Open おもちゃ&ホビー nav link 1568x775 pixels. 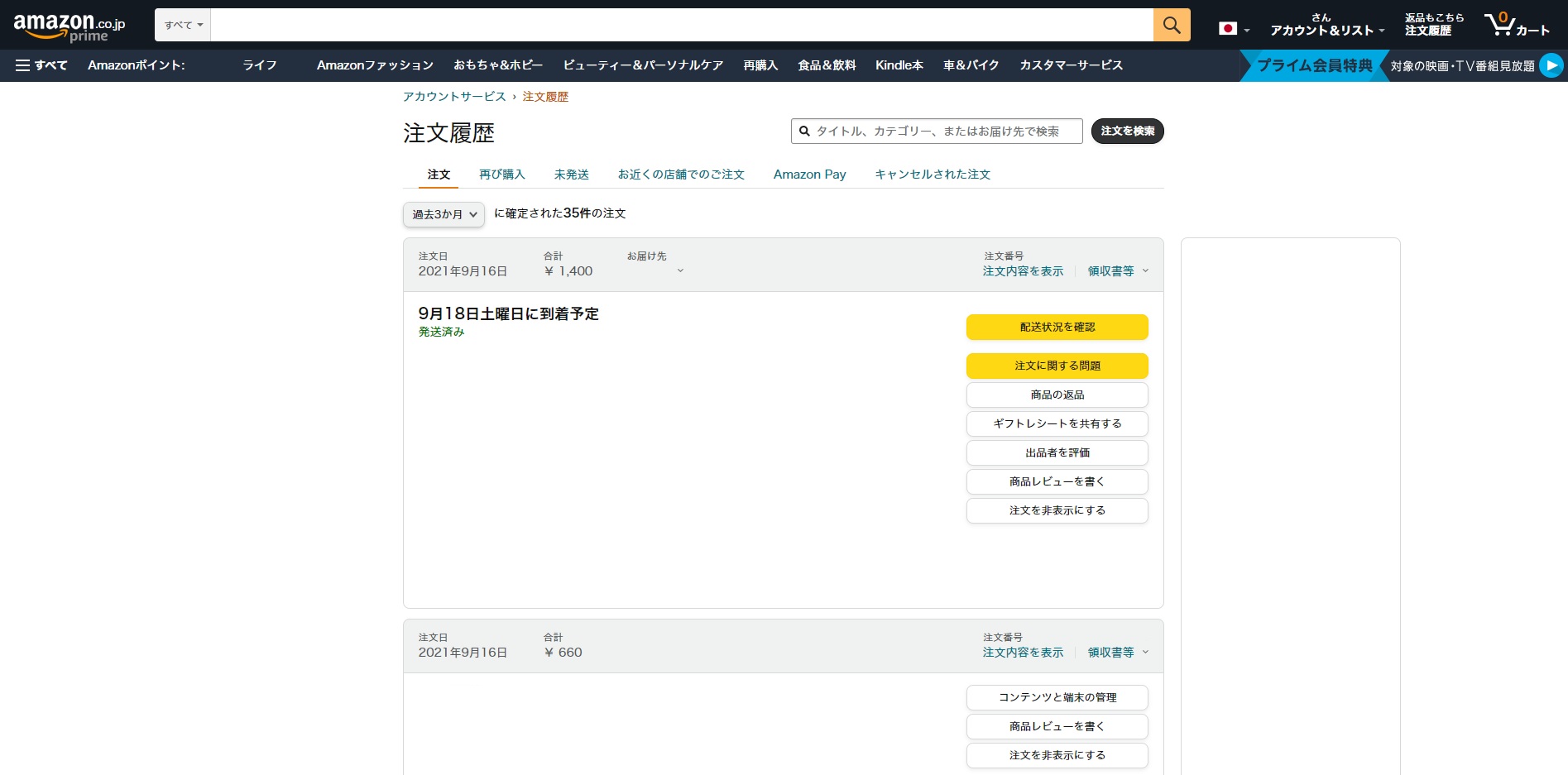tap(498, 65)
